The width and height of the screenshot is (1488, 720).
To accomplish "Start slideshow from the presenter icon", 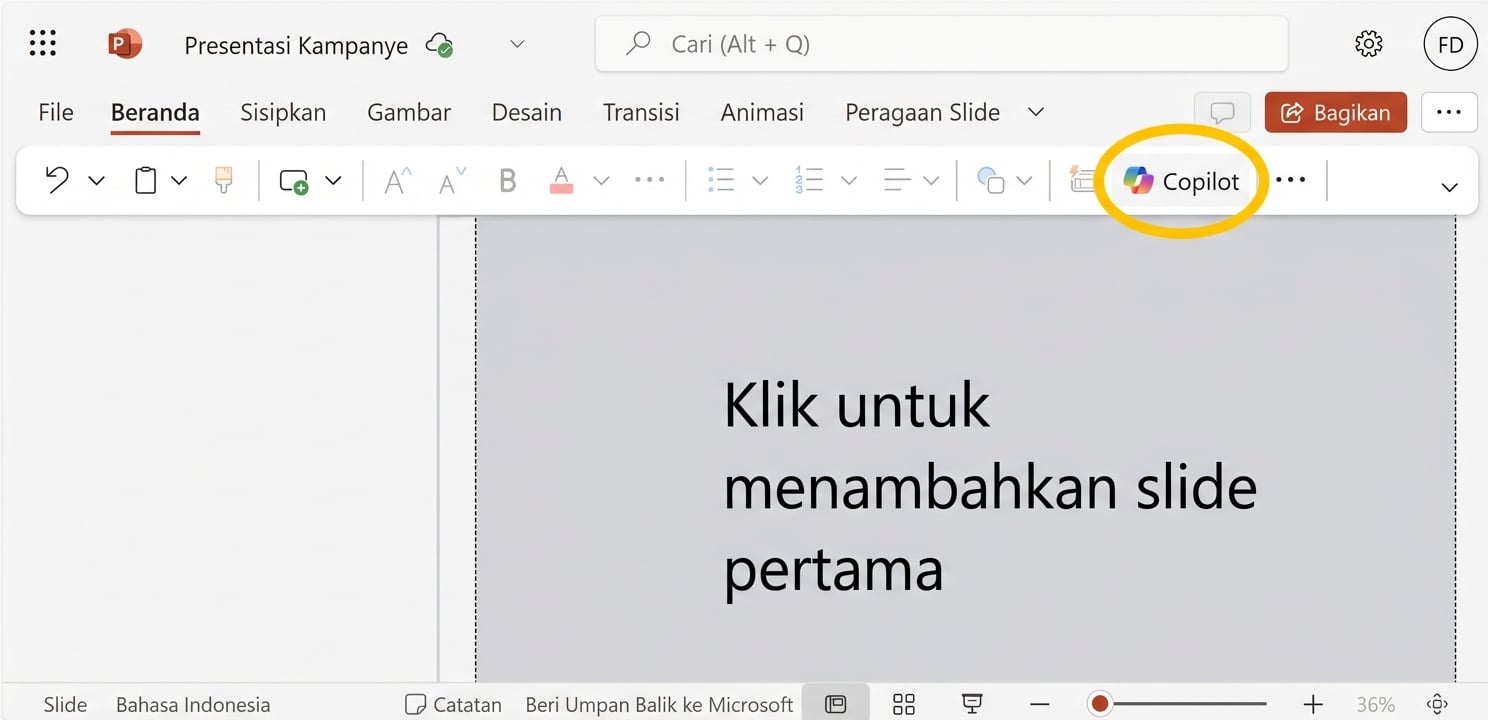I will tap(971, 704).
